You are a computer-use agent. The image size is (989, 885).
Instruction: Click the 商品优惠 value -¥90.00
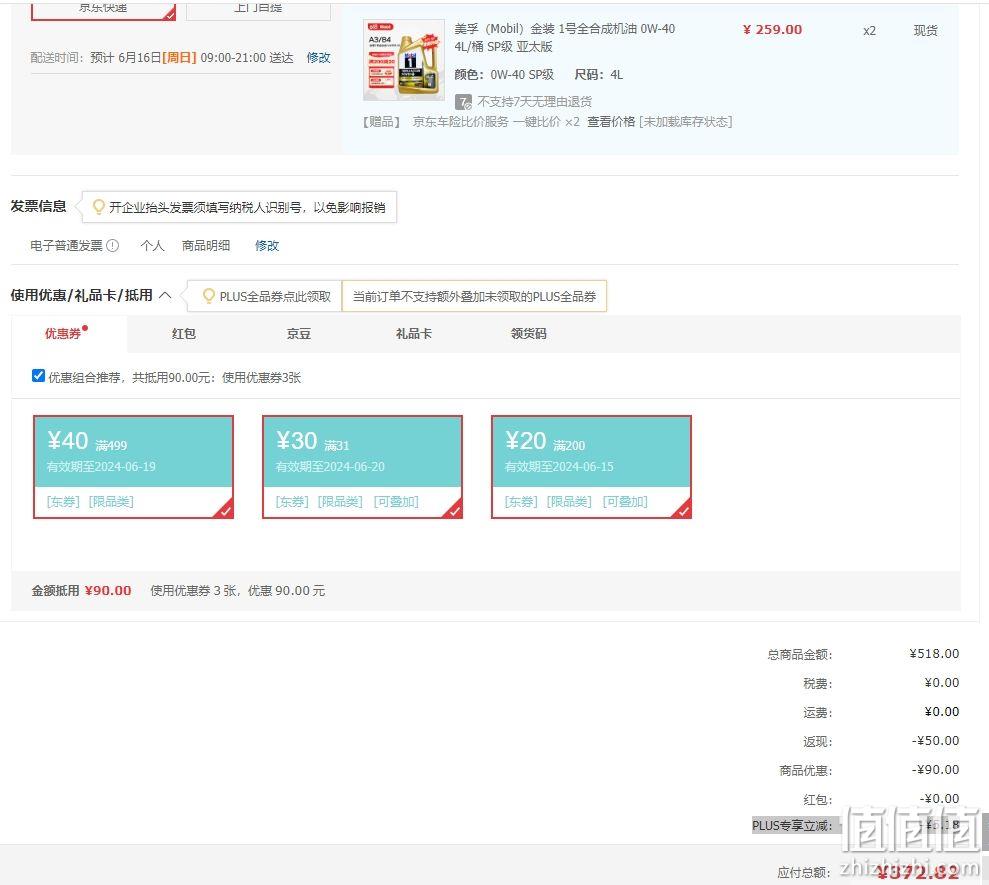pyautogui.click(x=935, y=770)
